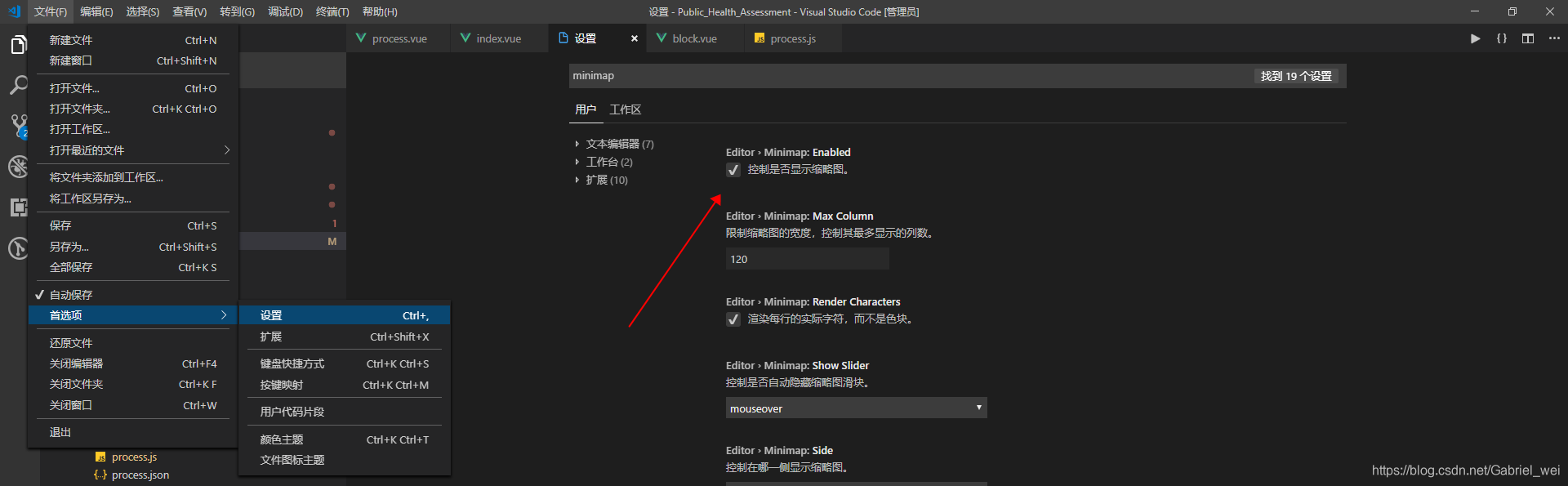Click the Max Column value field 120

[807, 259]
